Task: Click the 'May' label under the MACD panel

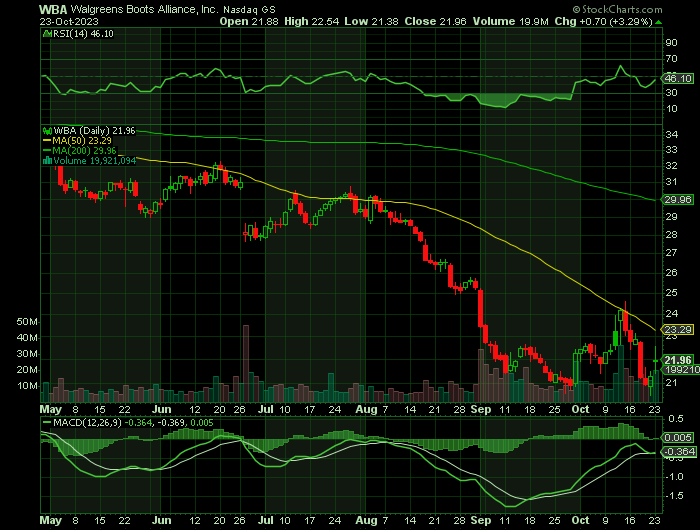Action: 50,520
